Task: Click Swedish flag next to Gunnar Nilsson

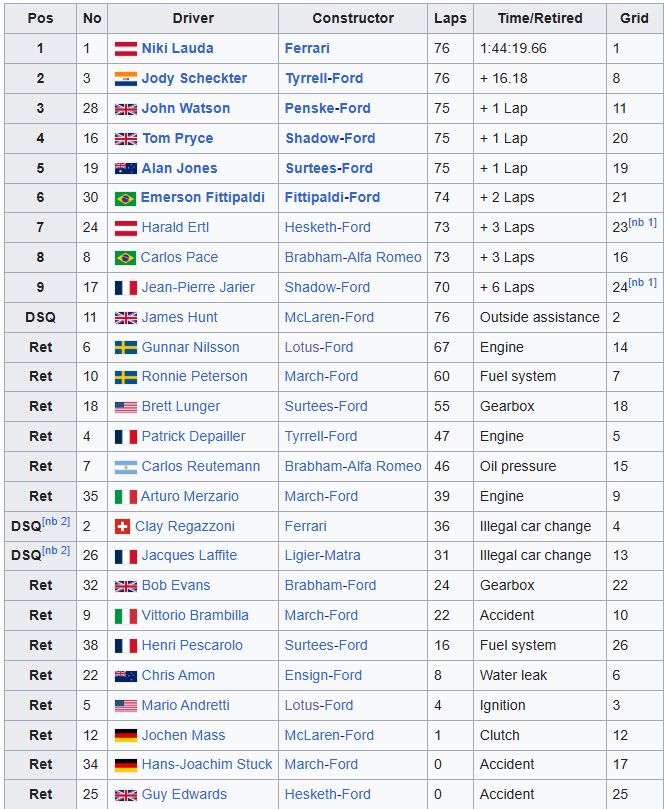Action: coord(125,348)
